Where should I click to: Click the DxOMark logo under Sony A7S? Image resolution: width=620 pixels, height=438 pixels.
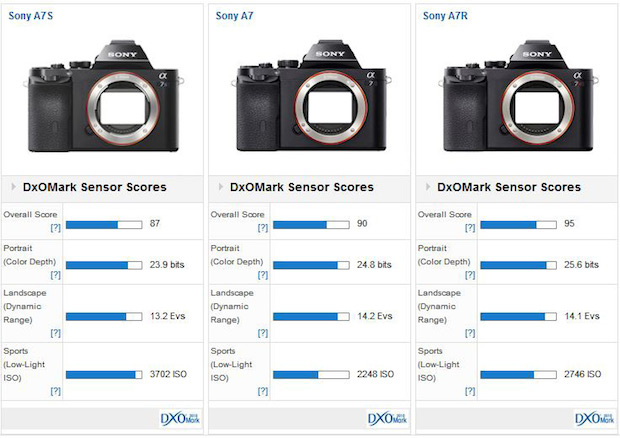tap(180, 419)
